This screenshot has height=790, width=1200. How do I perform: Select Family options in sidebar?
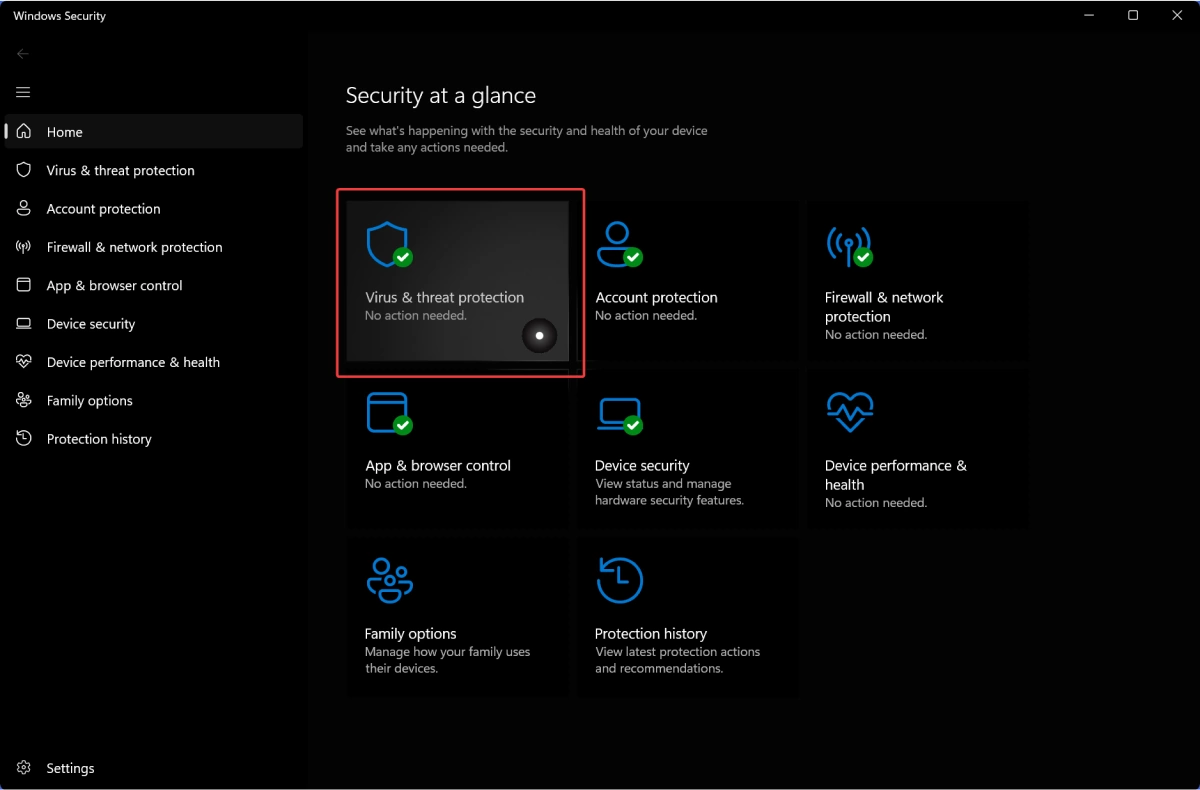pyautogui.click(x=154, y=400)
